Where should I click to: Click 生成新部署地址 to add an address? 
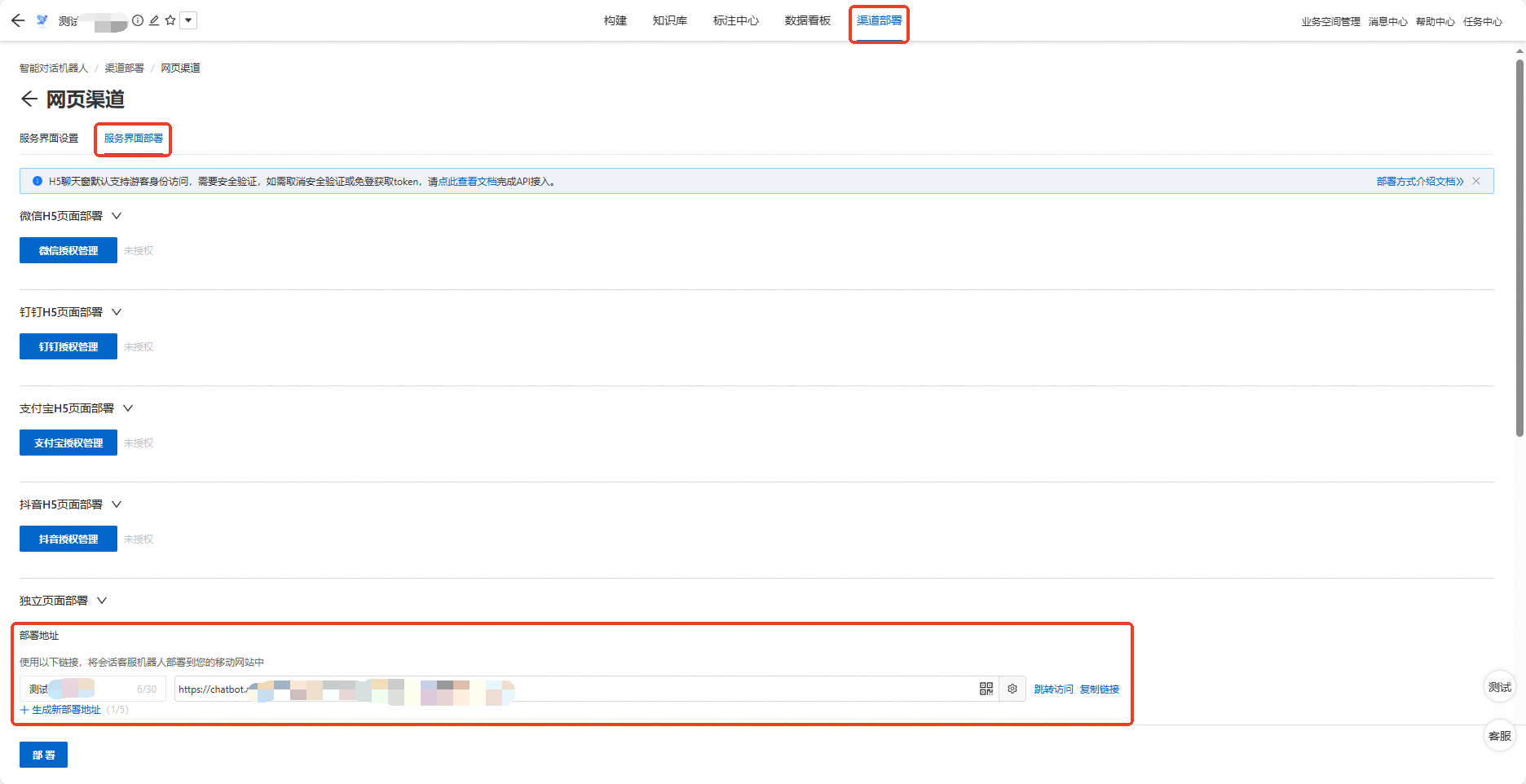(x=60, y=710)
